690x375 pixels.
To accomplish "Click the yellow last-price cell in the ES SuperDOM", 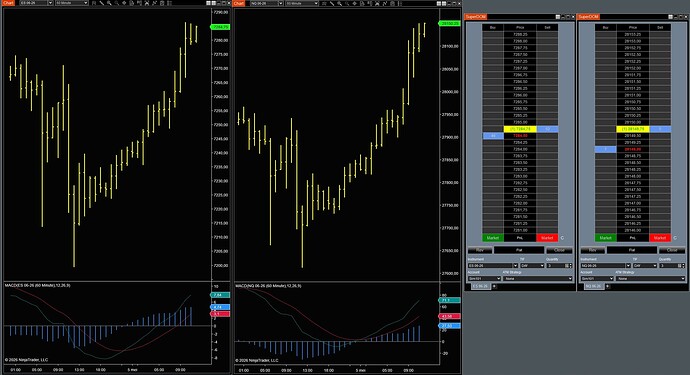I will [x=520, y=129].
